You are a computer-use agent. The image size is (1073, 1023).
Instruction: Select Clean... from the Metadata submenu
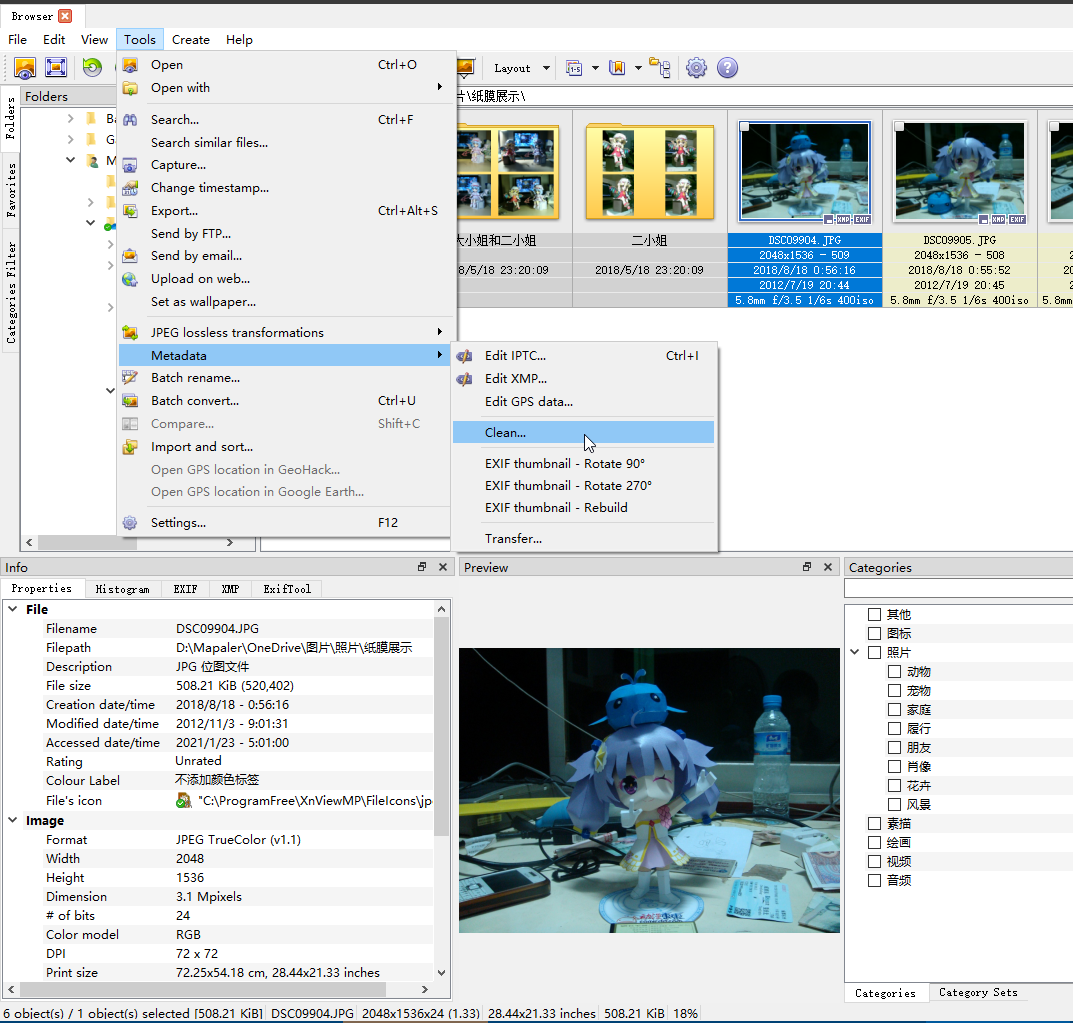[x=505, y=432]
